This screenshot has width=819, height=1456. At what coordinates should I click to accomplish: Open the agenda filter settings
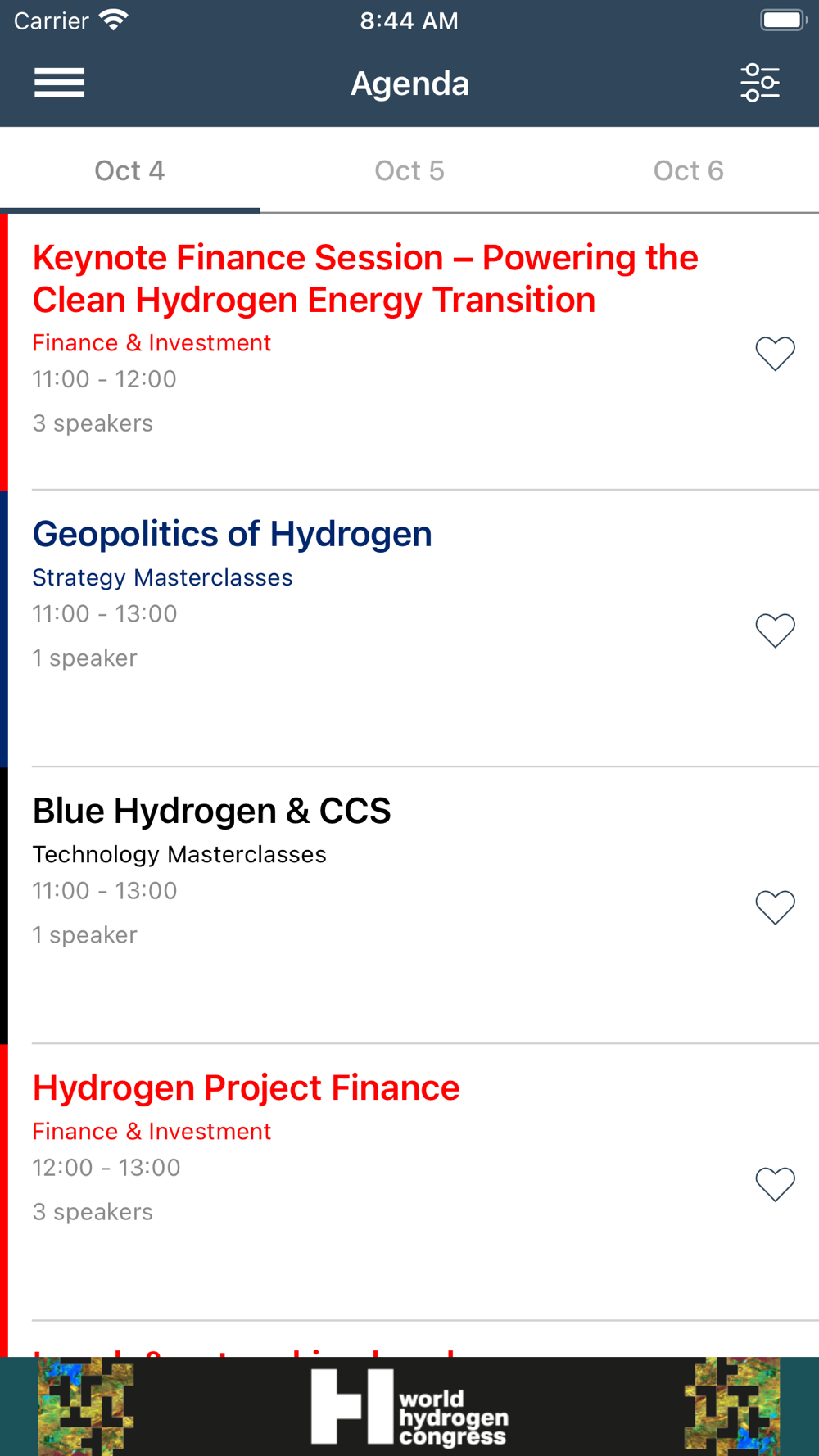point(760,83)
